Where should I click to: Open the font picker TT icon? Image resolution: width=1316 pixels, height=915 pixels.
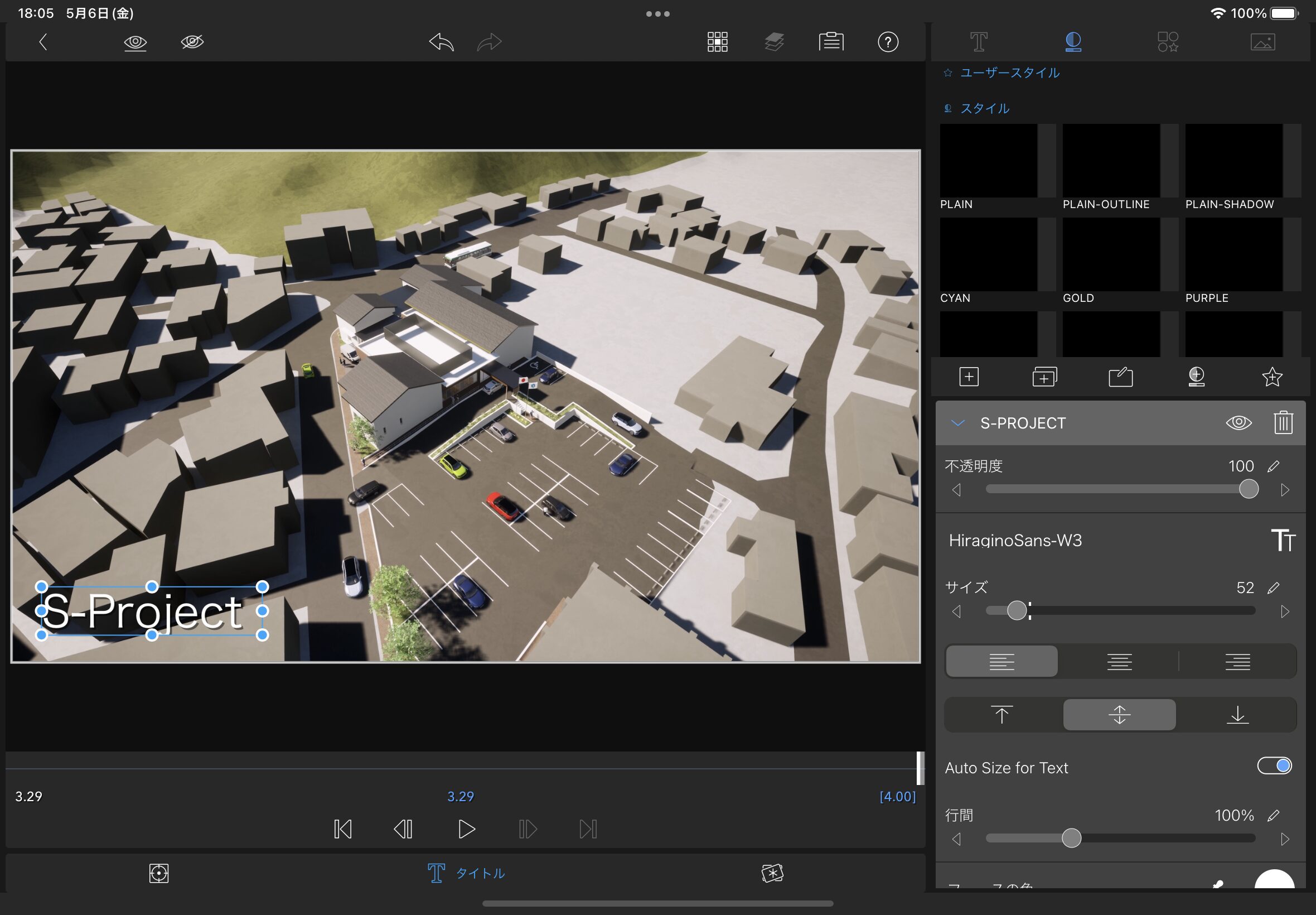click(1282, 540)
